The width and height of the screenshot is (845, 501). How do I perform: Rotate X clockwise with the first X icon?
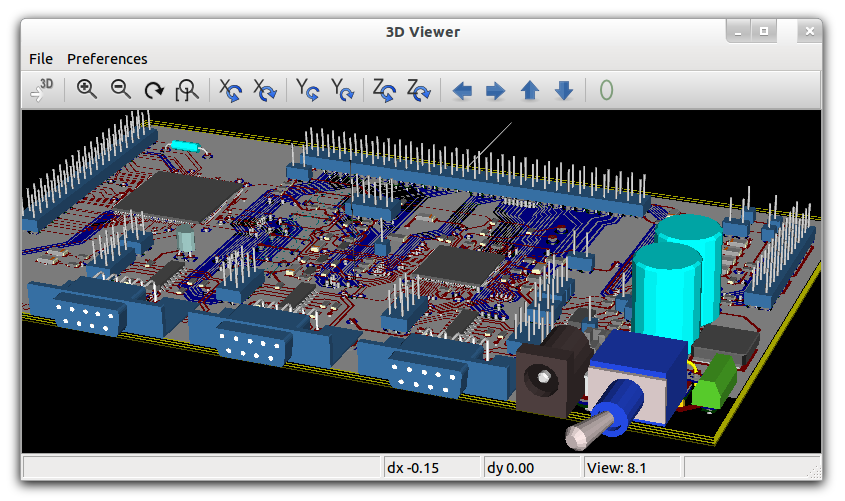point(230,90)
